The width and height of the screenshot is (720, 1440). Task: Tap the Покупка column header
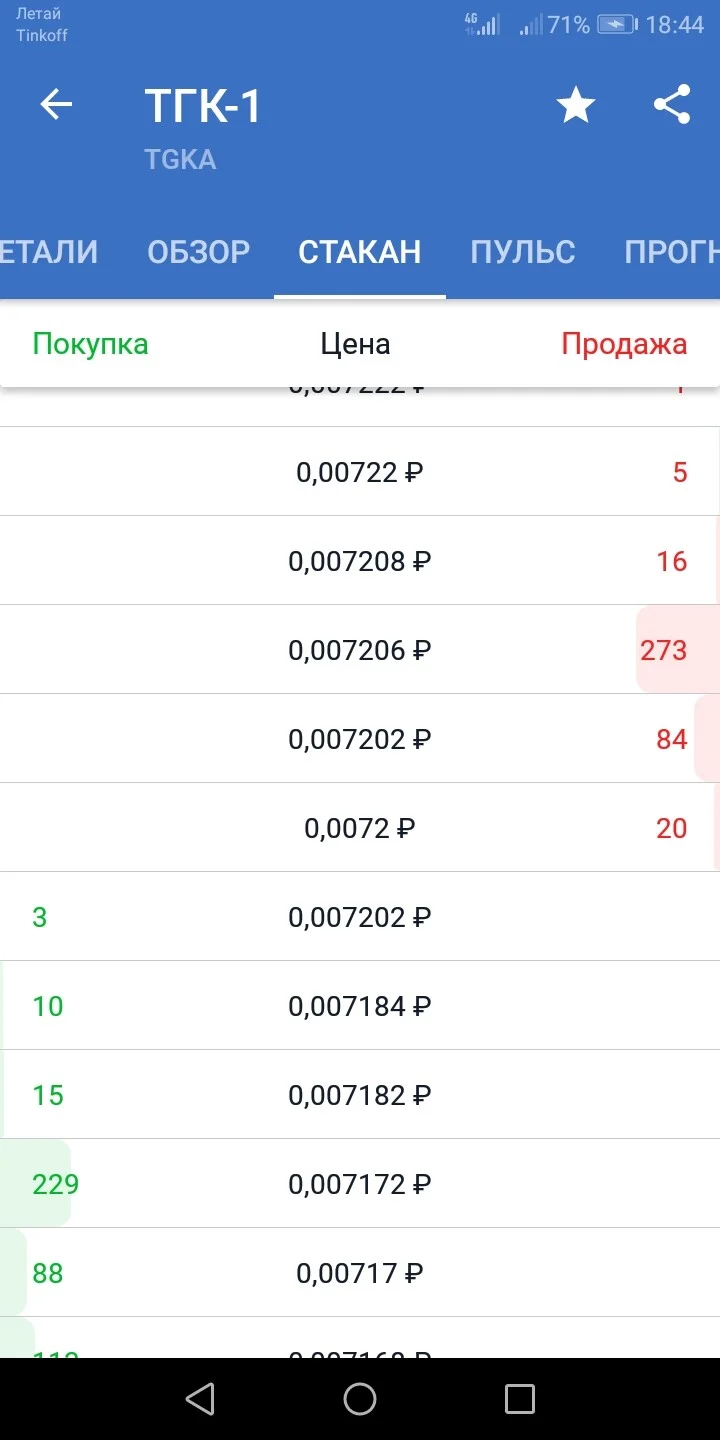point(90,344)
